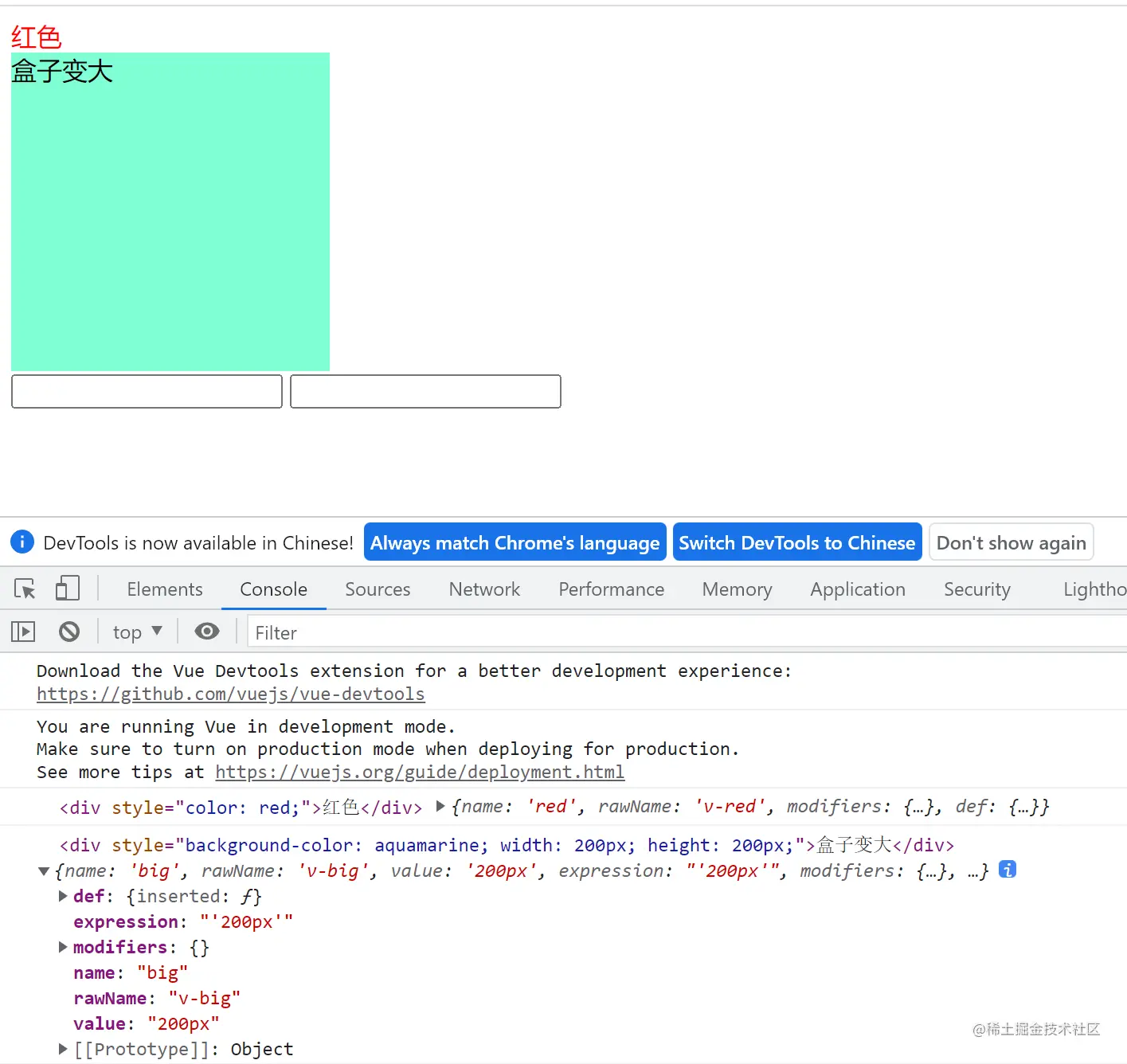Expand the def property
Screen dimensions: 1127x1064
pyautogui.click(x=63, y=897)
